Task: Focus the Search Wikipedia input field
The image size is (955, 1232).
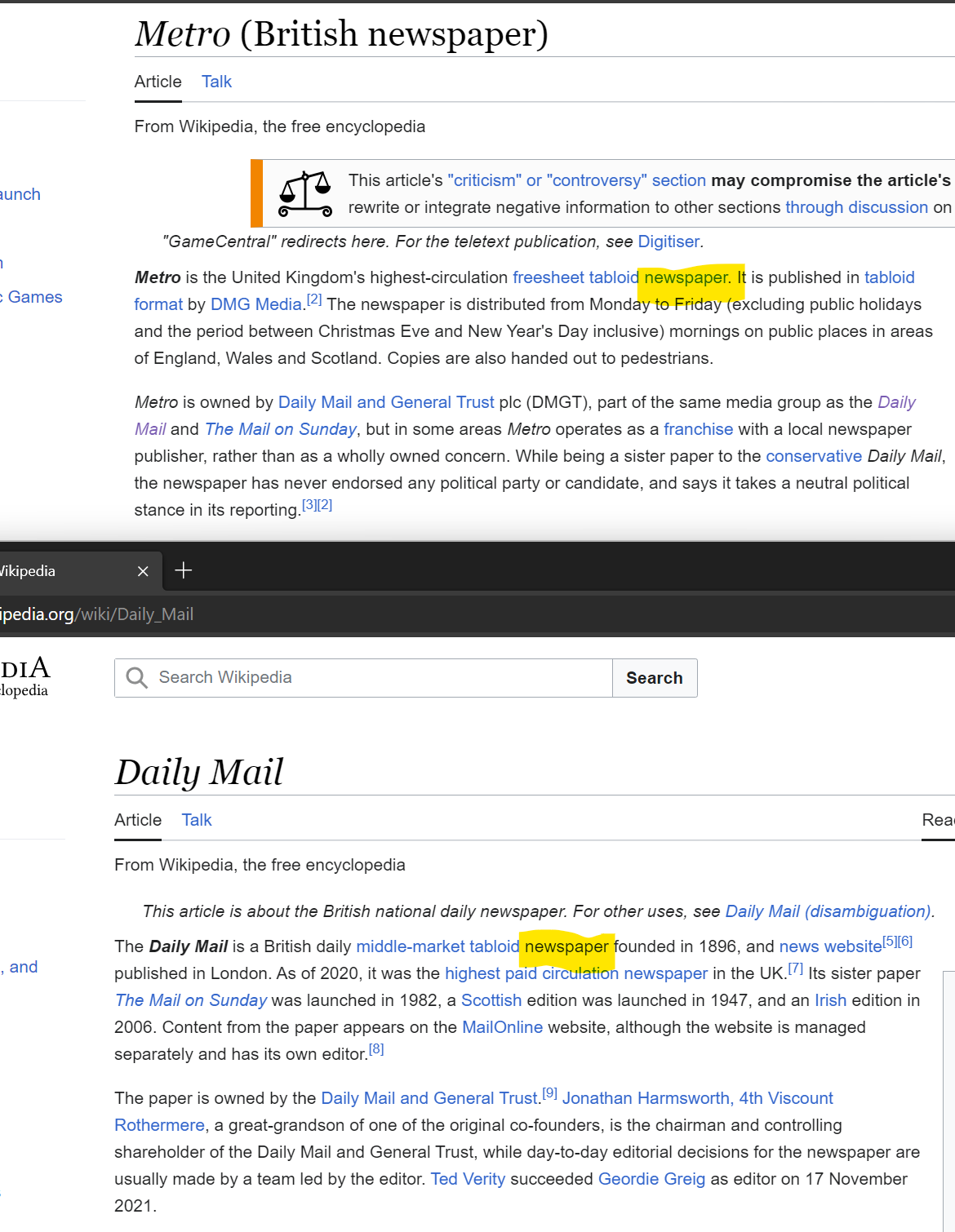Action: [363, 678]
